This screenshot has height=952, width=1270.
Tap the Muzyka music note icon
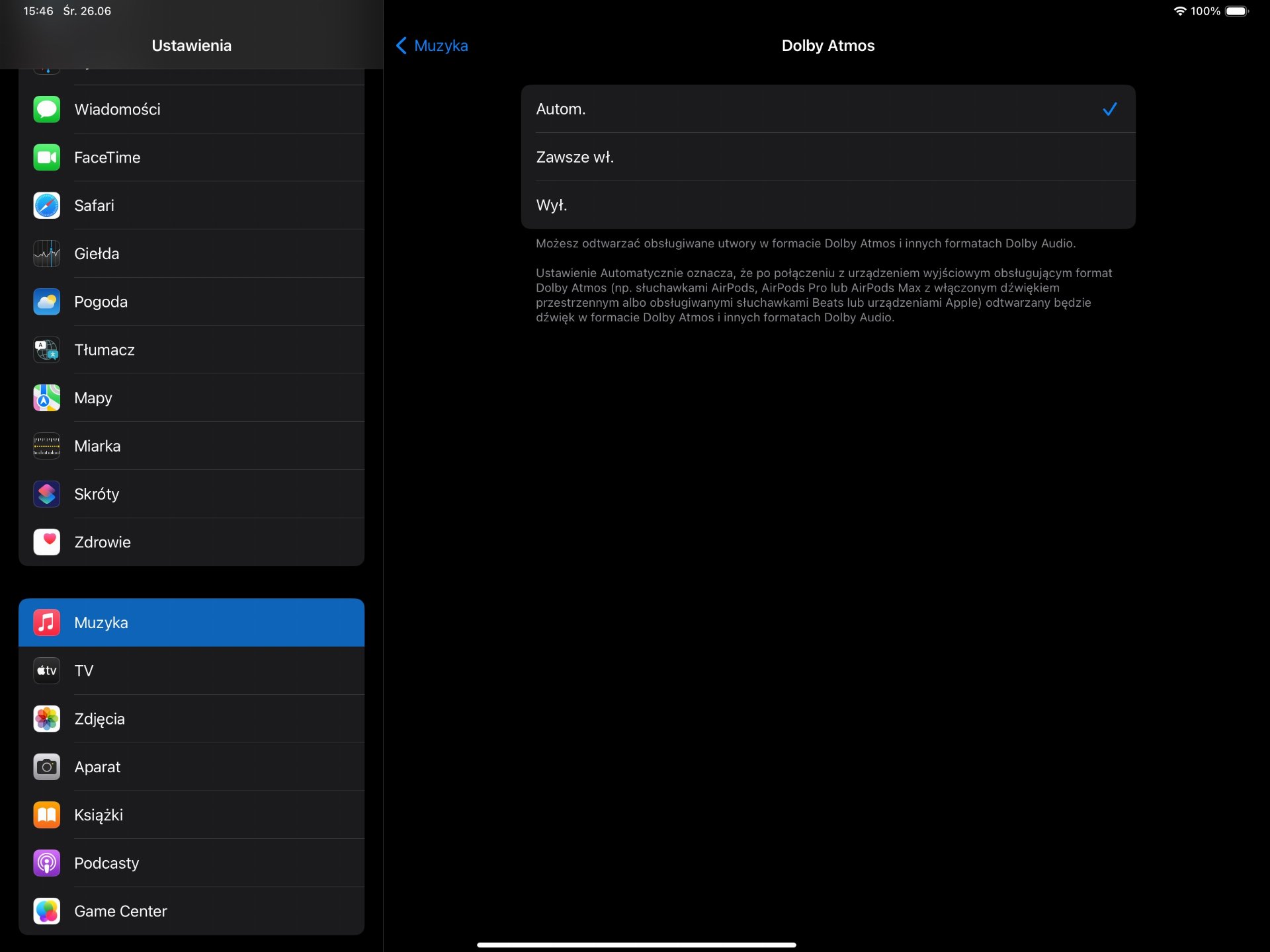(47, 623)
